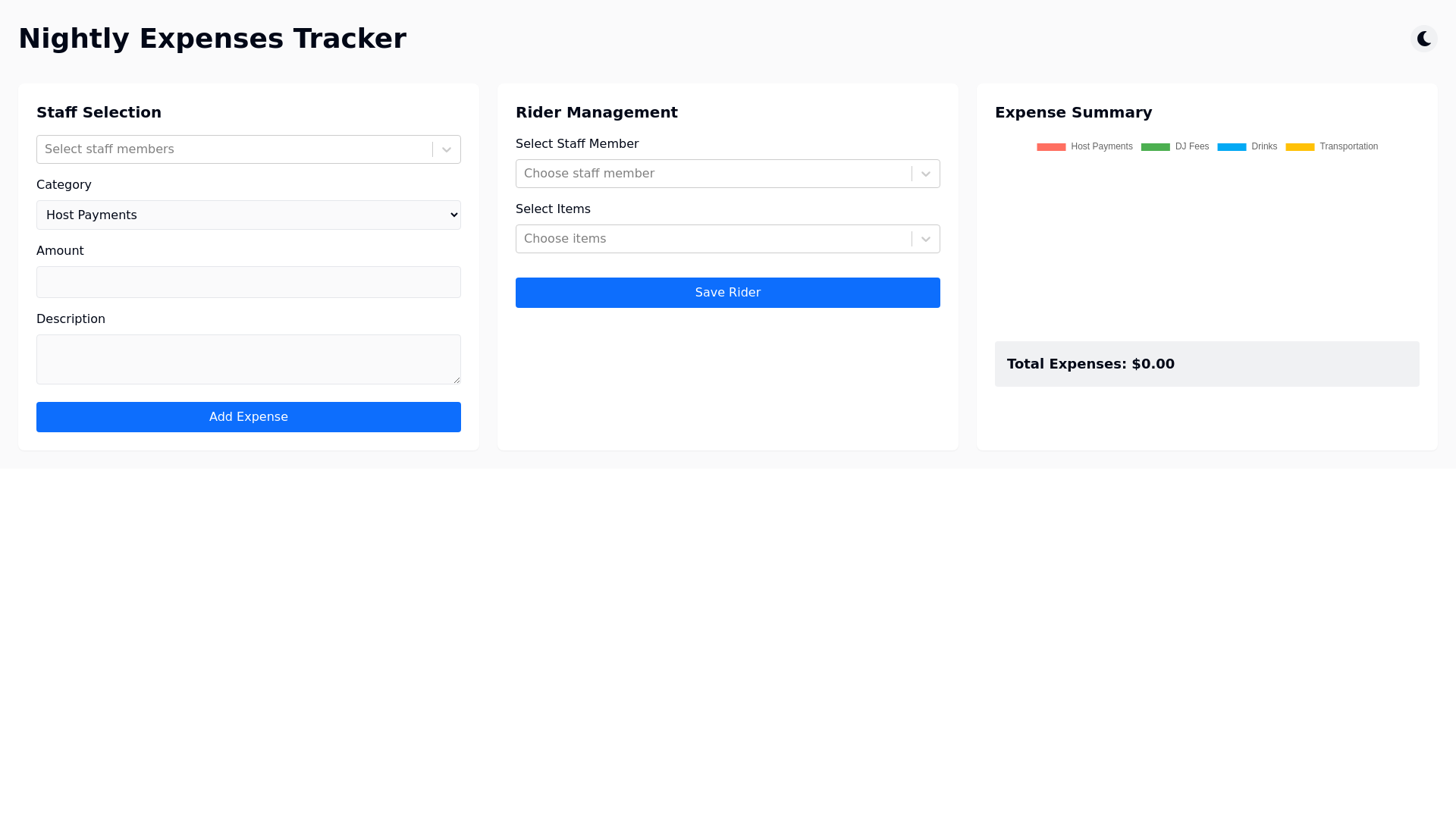
Task: Toggle Drinks blue legend swatch
Action: tap(1232, 147)
